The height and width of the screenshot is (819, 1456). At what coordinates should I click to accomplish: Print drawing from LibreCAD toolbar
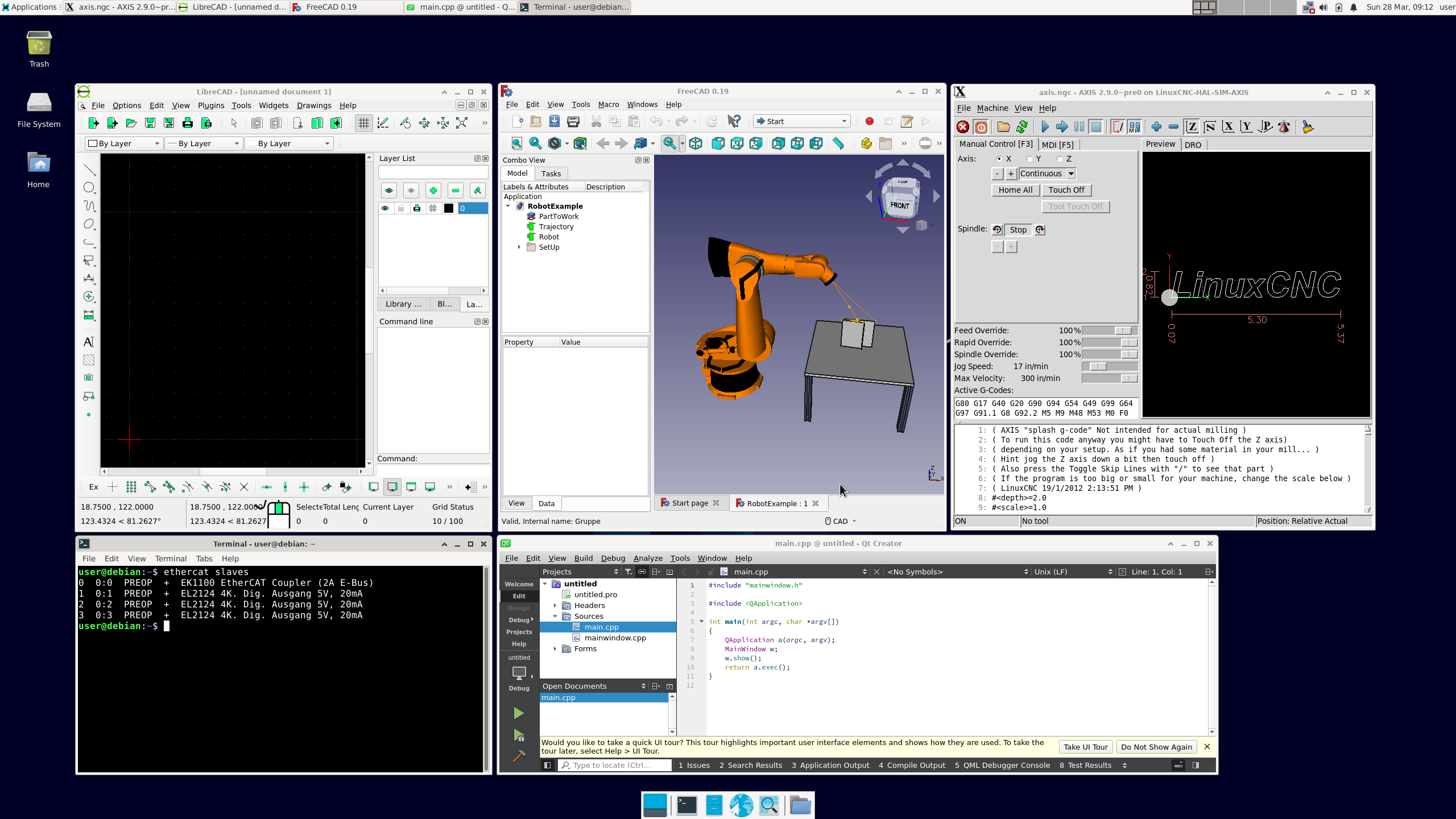[188, 123]
